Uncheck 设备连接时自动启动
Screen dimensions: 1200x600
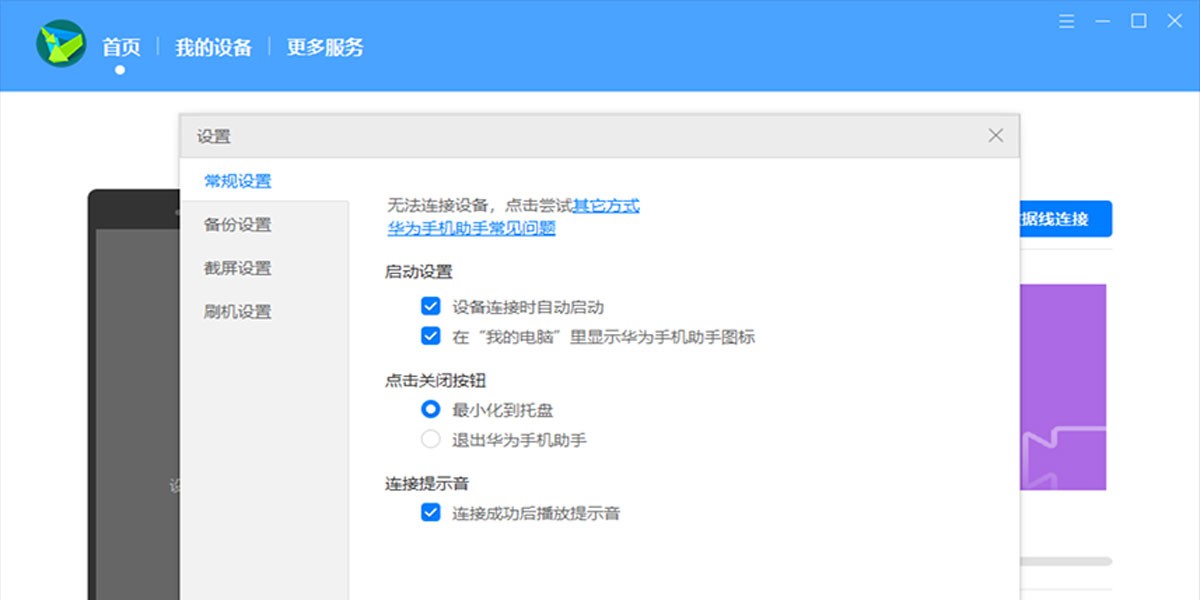431,307
